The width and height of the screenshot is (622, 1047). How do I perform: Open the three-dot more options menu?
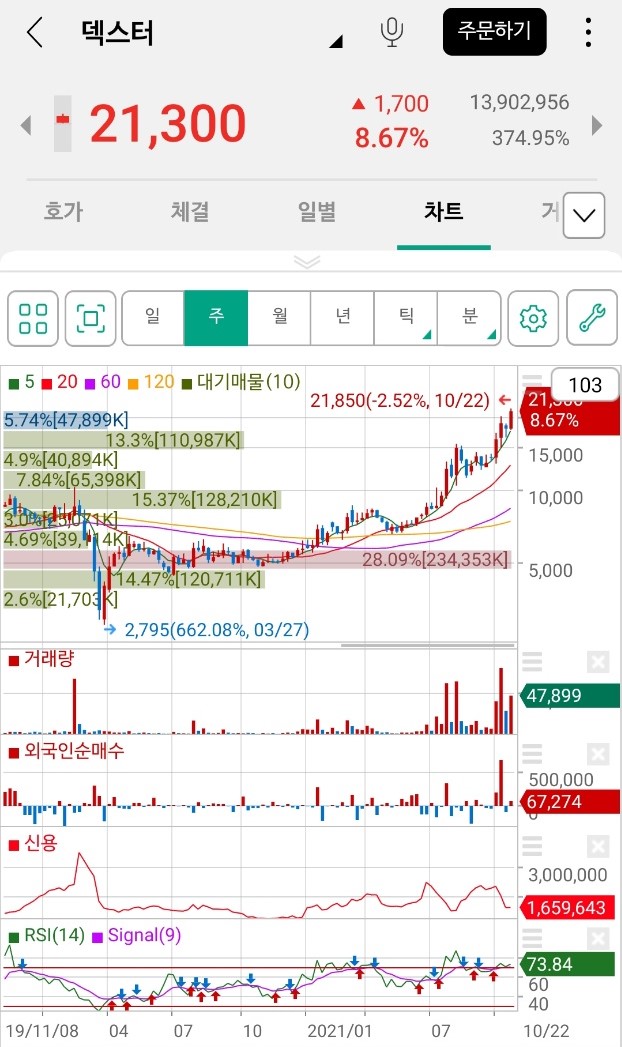(x=588, y=32)
